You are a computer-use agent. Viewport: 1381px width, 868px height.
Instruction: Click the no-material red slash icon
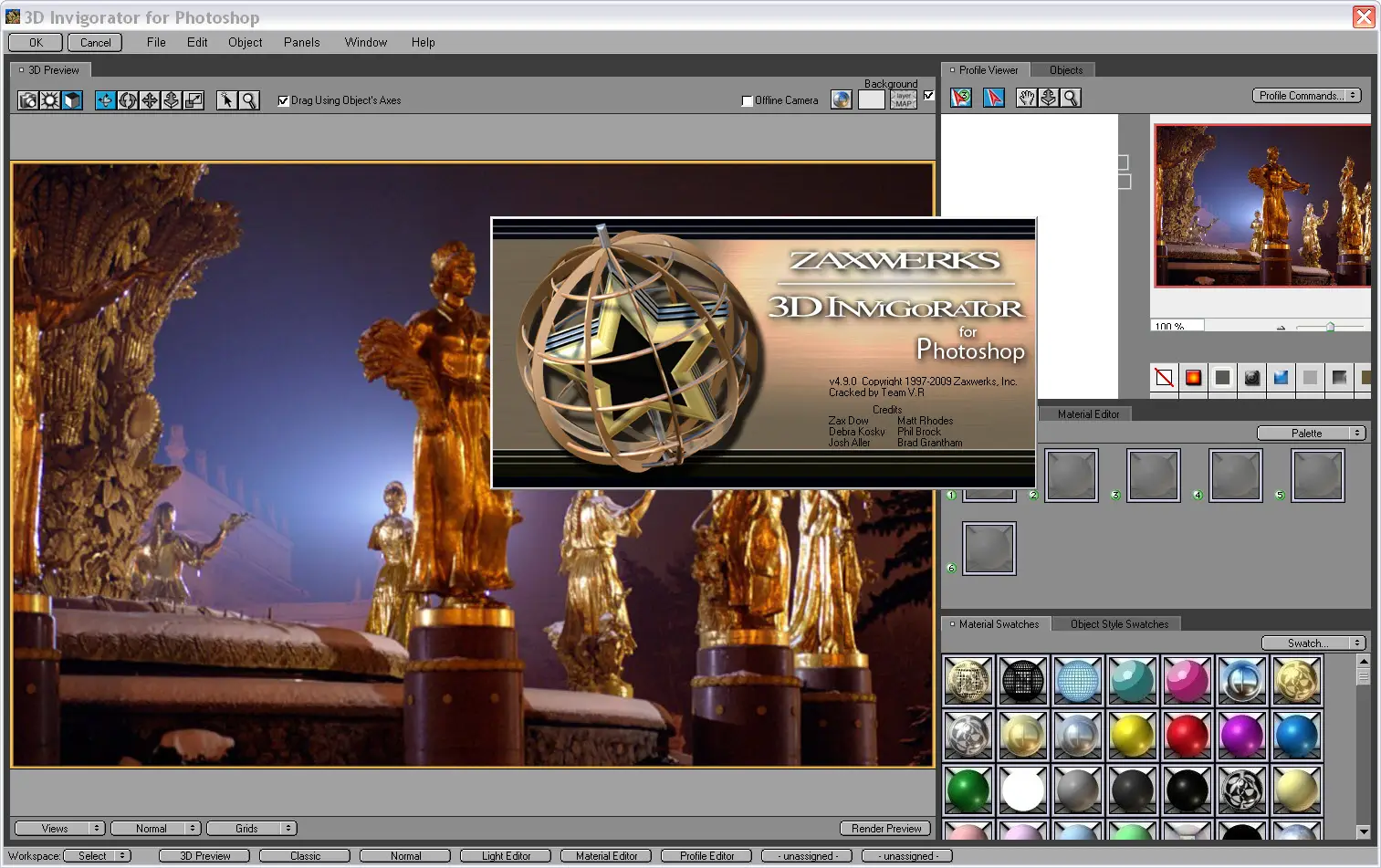[x=1164, y=378]
